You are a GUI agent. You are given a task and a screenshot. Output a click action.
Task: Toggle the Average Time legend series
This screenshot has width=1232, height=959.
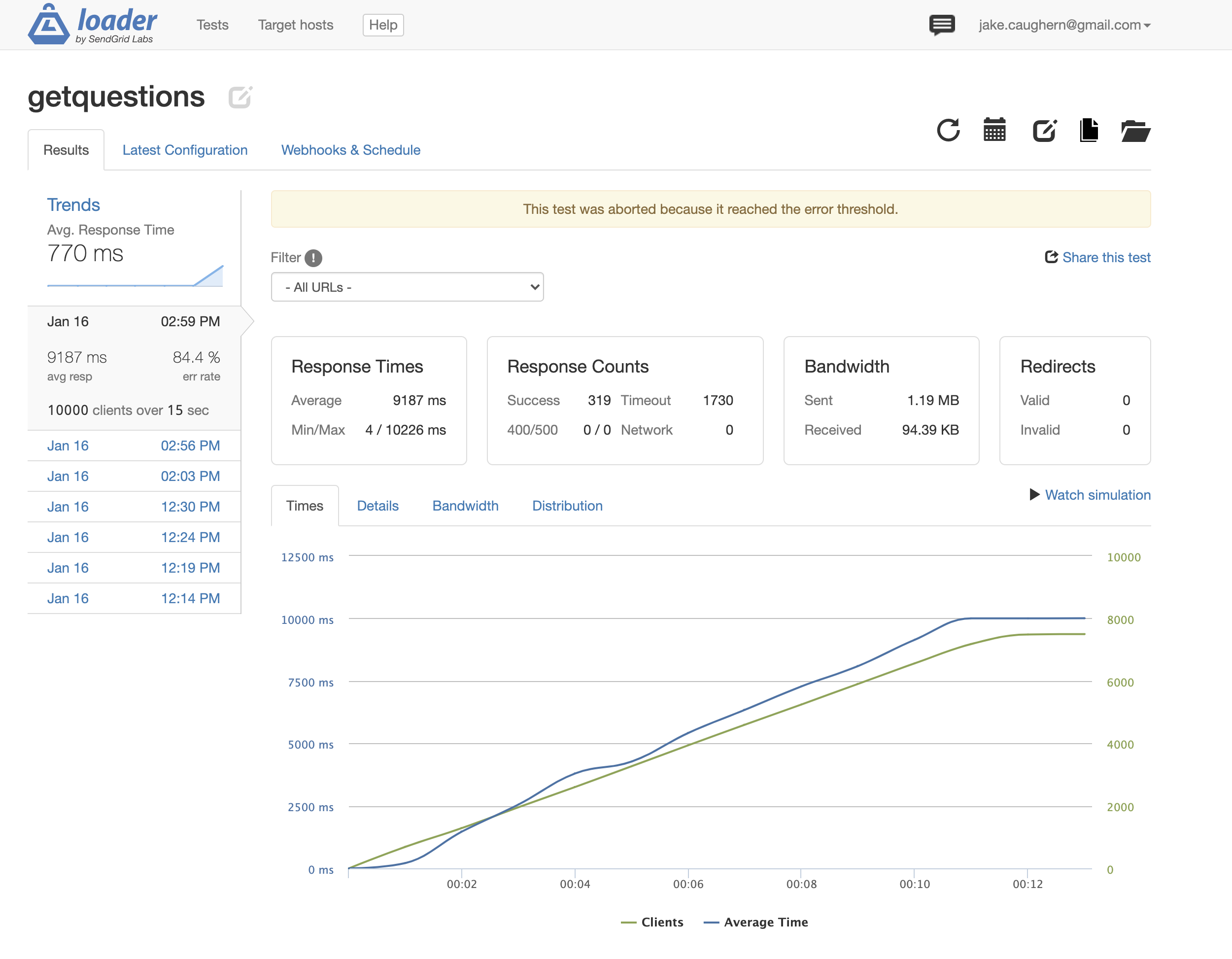(756, 923)
